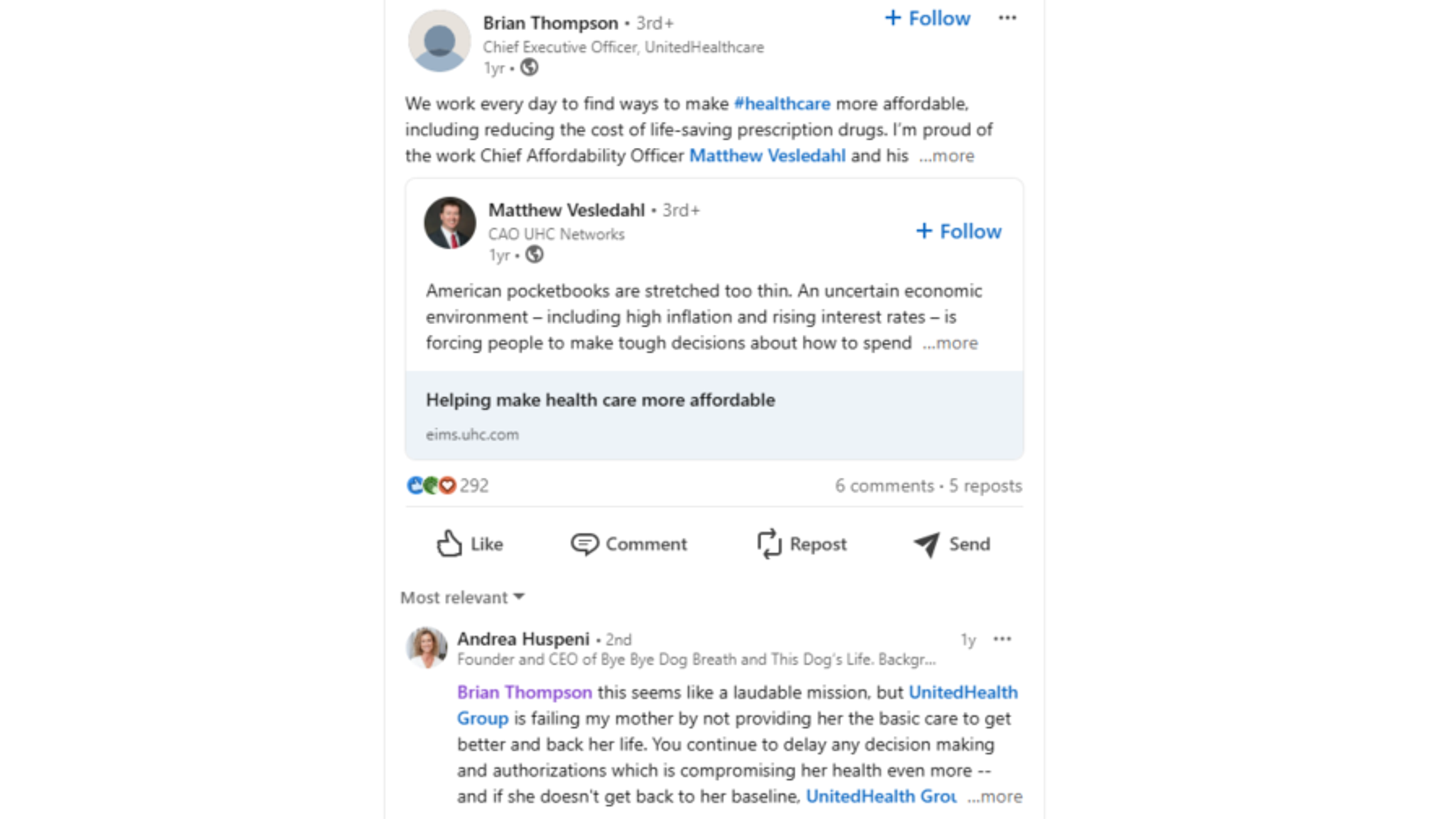Screen dimensions: 1456x819
Task: Send post via paper plane icon
Action: pos(926,544)
